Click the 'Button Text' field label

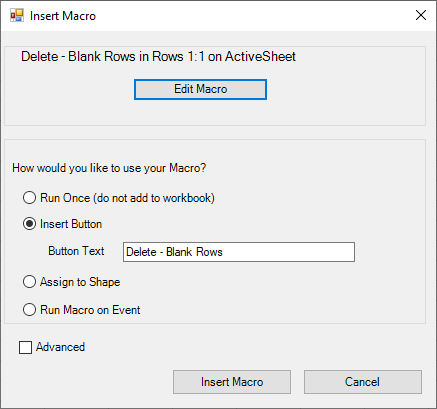click(76, 251)
